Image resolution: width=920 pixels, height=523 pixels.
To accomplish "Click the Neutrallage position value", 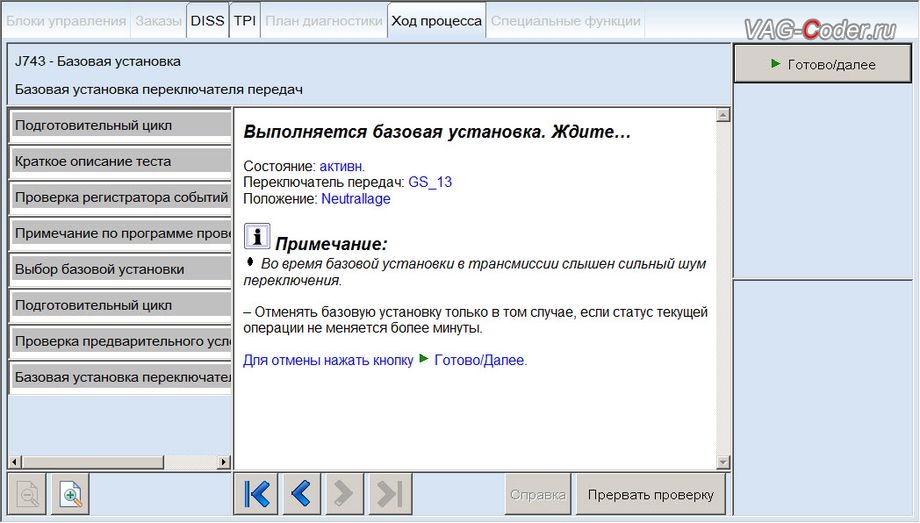I will [356, 199].
